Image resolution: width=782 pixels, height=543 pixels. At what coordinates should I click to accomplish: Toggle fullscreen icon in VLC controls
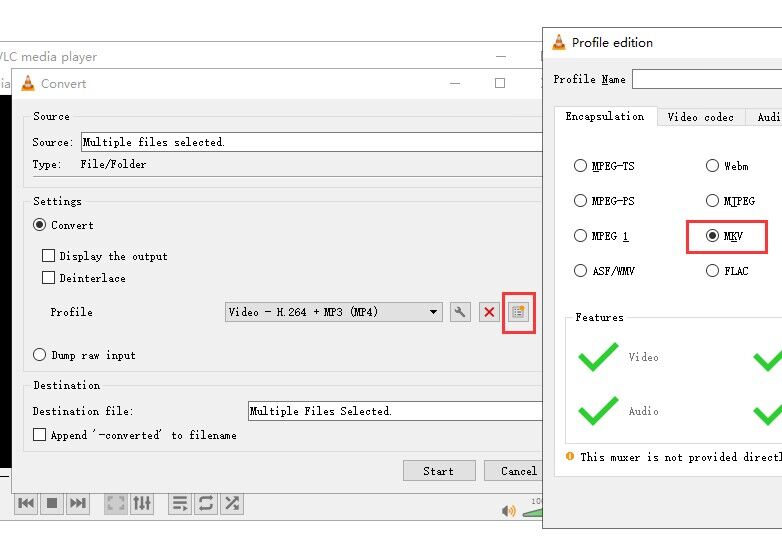tap(116, 503)
